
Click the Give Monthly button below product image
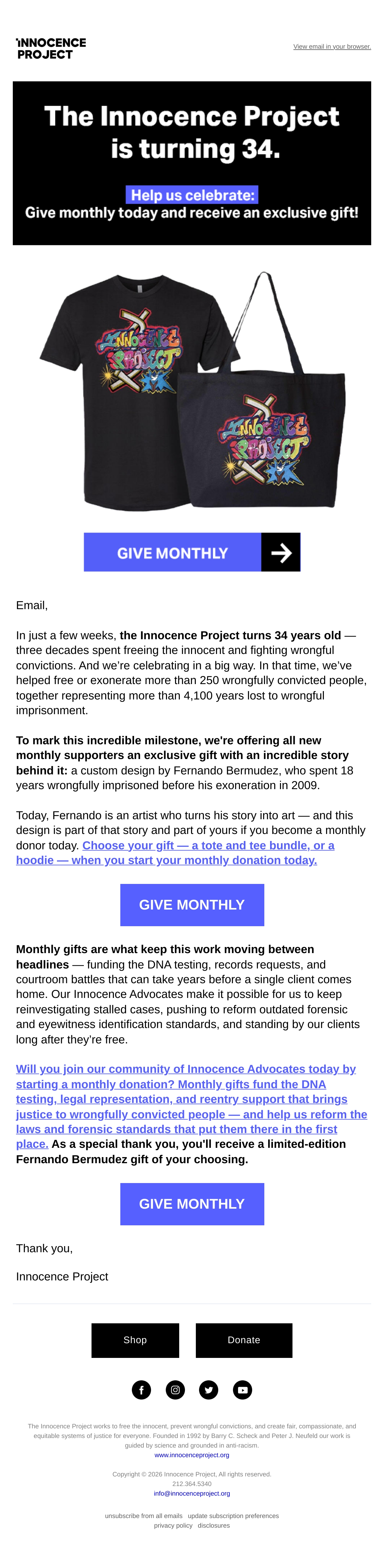point(192,552)
